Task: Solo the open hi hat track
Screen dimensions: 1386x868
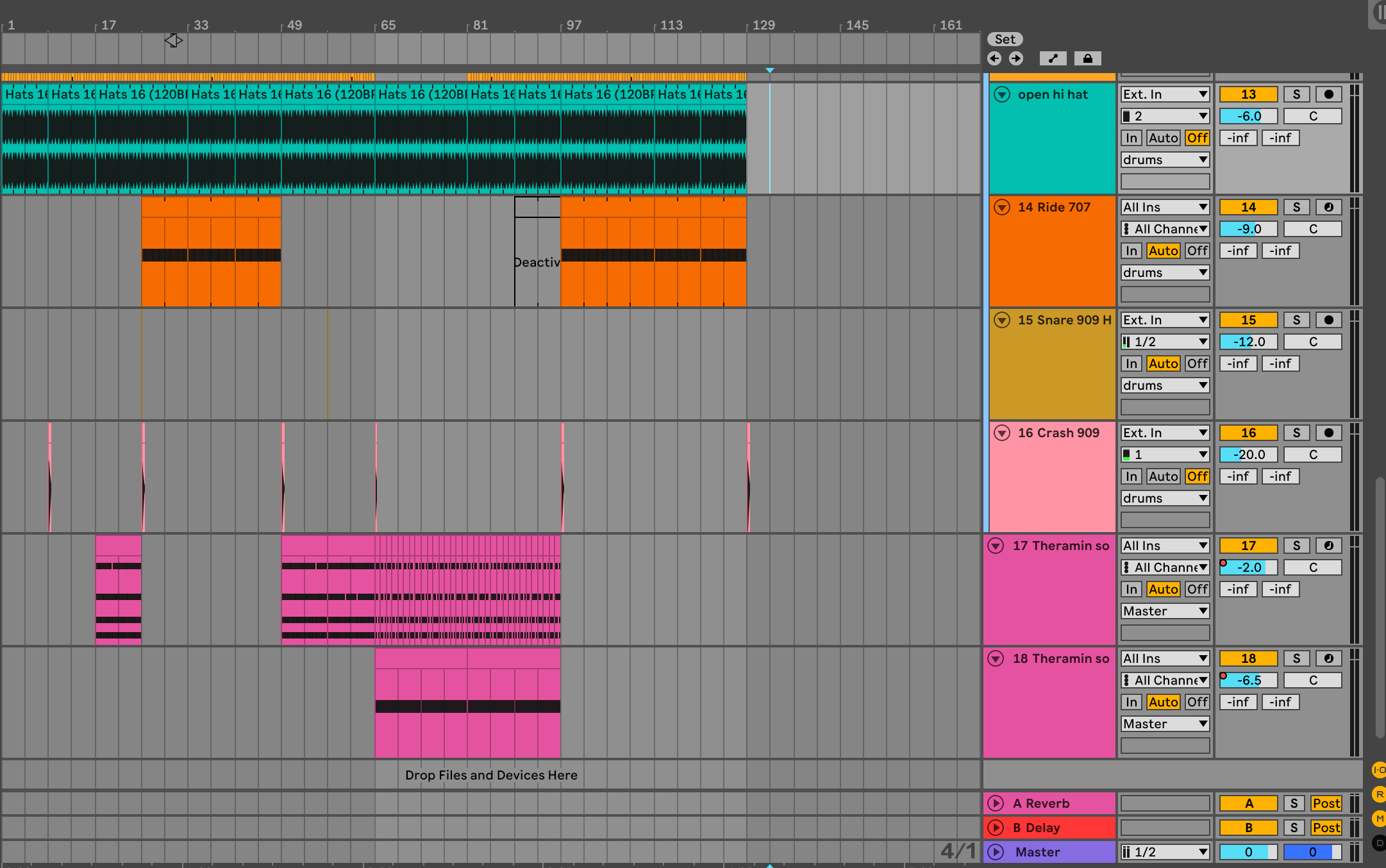Action: [x=1296, y=94]
